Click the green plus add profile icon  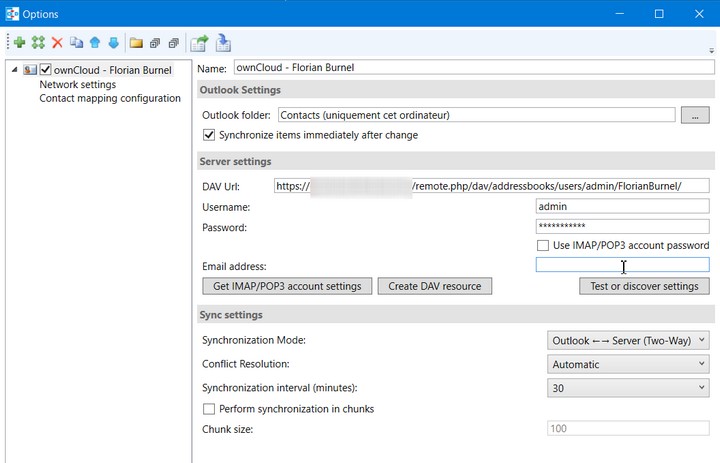click(x=19, y=43)
